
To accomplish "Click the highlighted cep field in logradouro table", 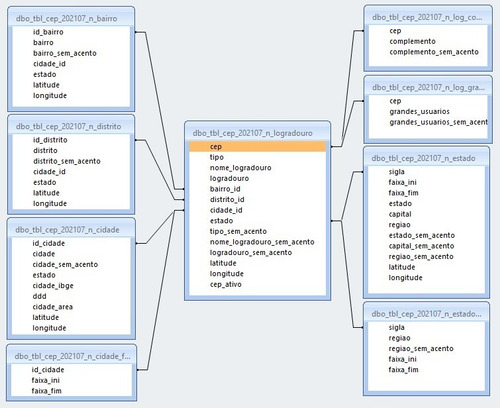I will tap(257, 146).
